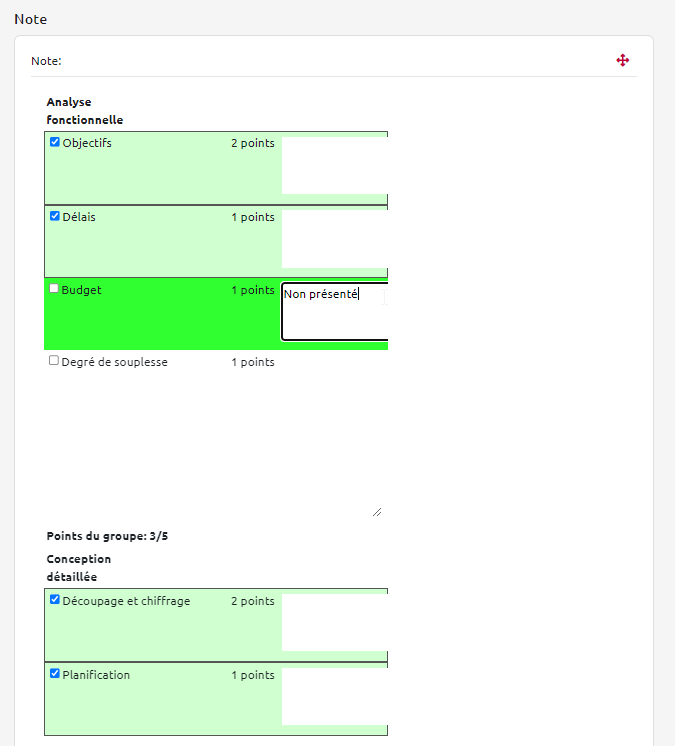
Task: Click the comment field in Délais row
Action: pos(334,239)
